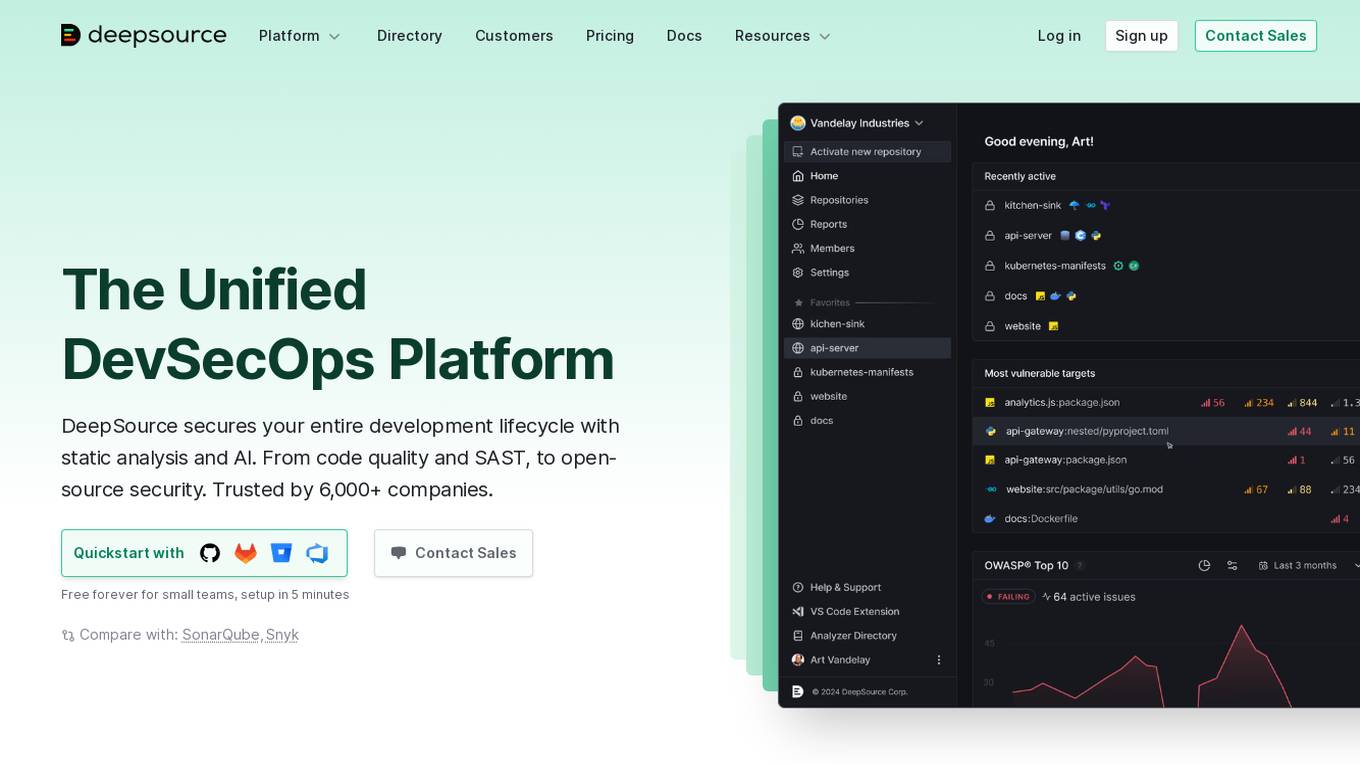Click the header Contact Sales button

(x=1255, y=36)
